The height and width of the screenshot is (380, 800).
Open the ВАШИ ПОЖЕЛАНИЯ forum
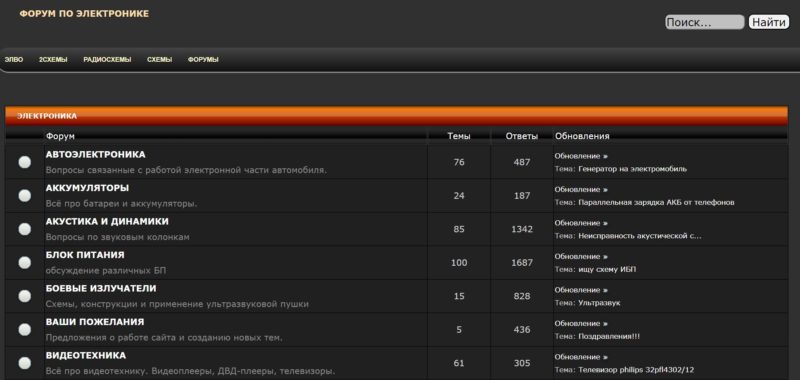point(95,322)
